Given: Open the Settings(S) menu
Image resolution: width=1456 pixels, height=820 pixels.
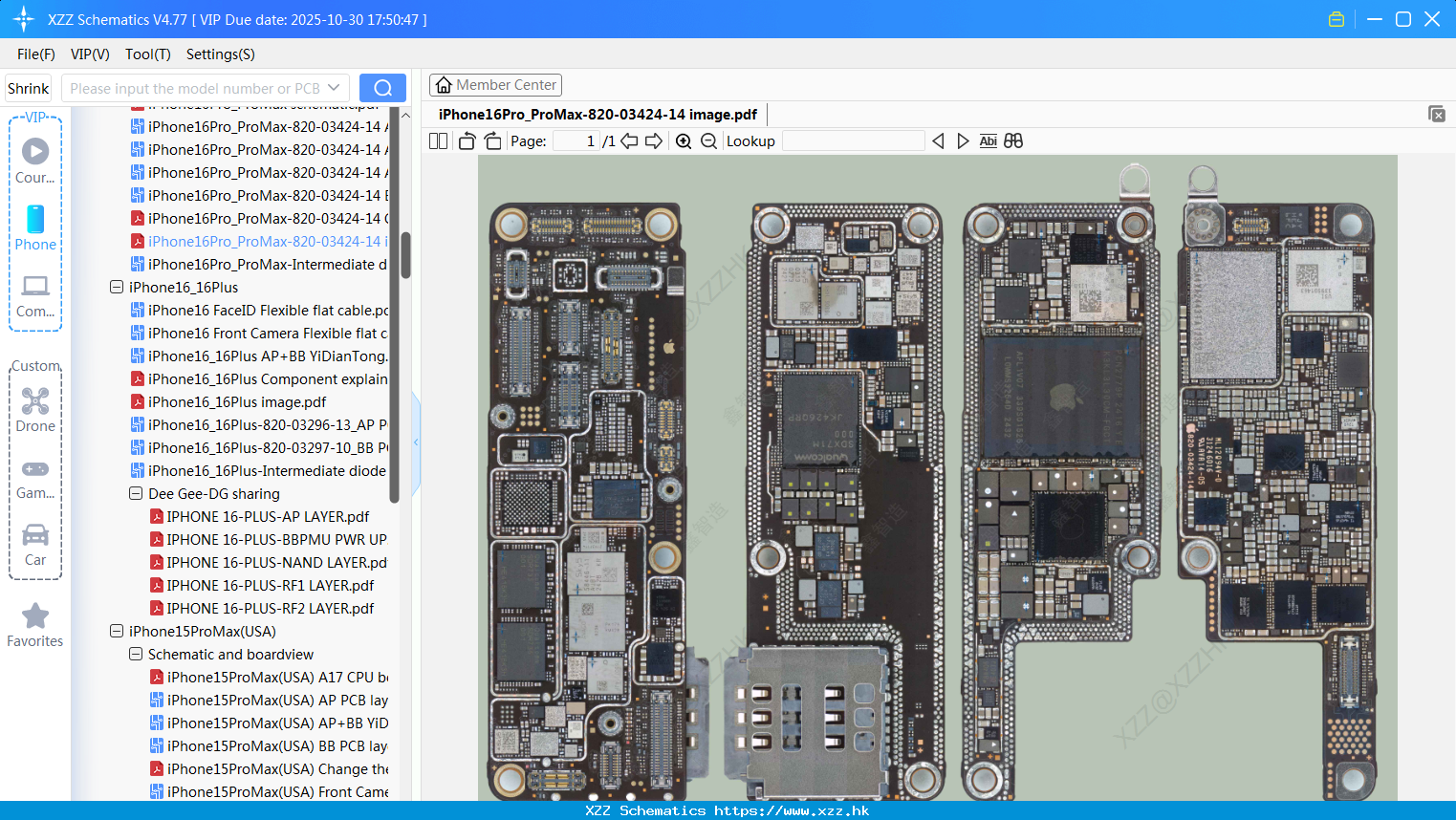Looking at the screenshot, I should (221, 54).
